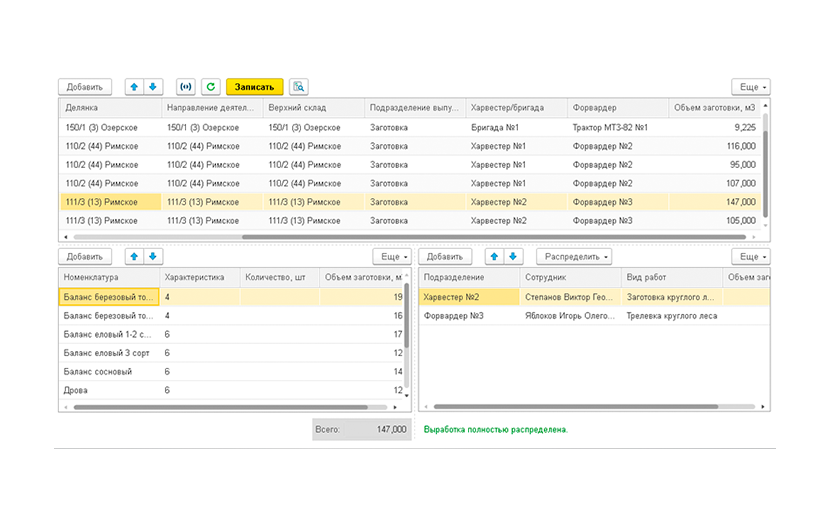
Task: Open the document search icon beside Записать
Action: (x=299, y=87)
